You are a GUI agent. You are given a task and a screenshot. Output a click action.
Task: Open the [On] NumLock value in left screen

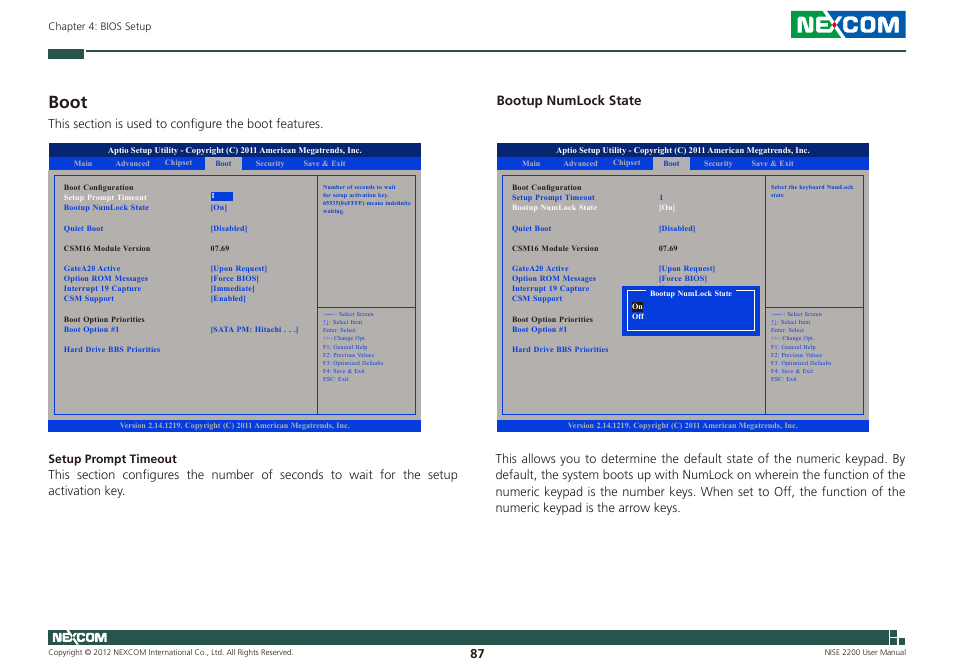coord(219,207)
